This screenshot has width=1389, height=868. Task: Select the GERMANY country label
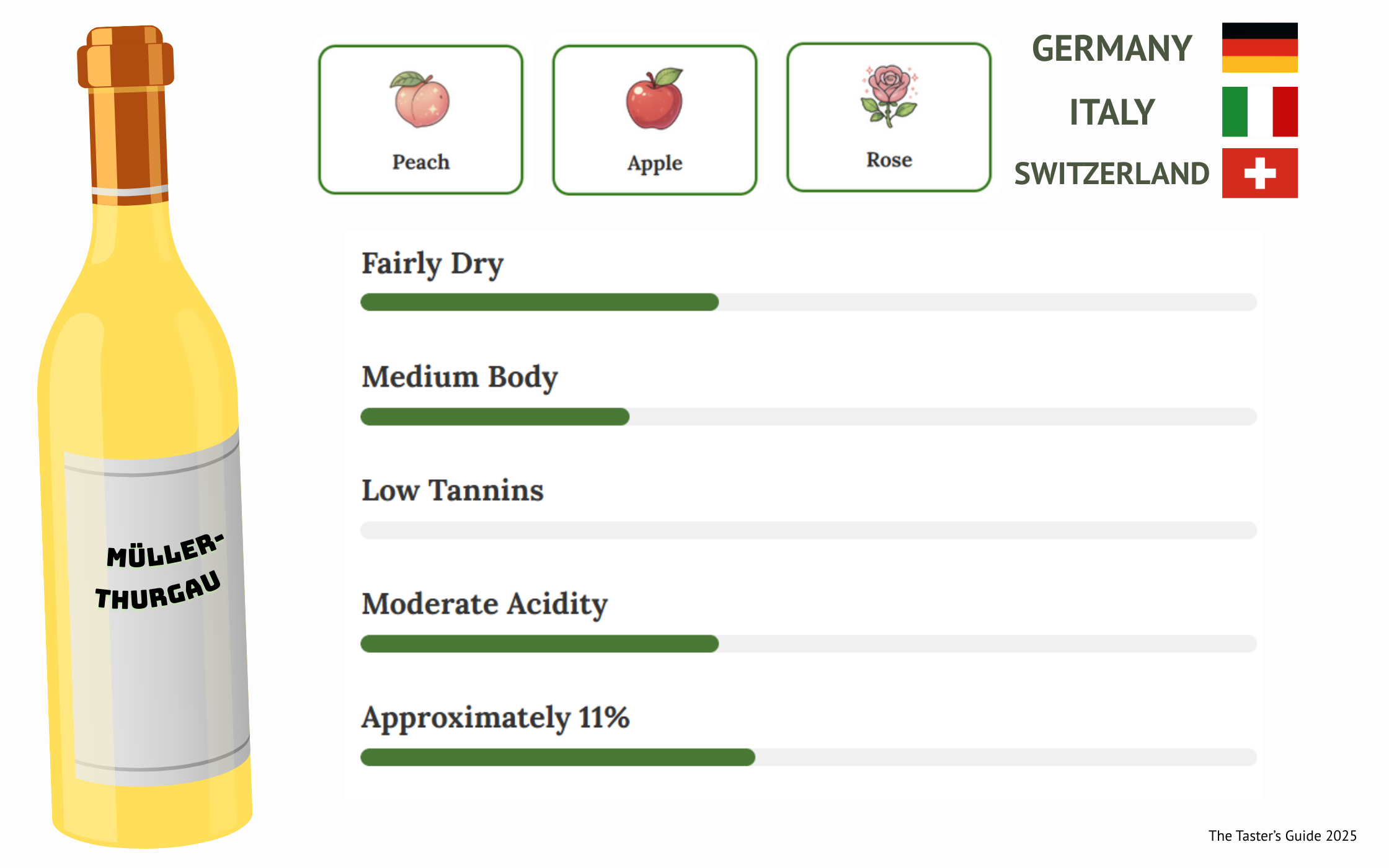click(1112, 48)
